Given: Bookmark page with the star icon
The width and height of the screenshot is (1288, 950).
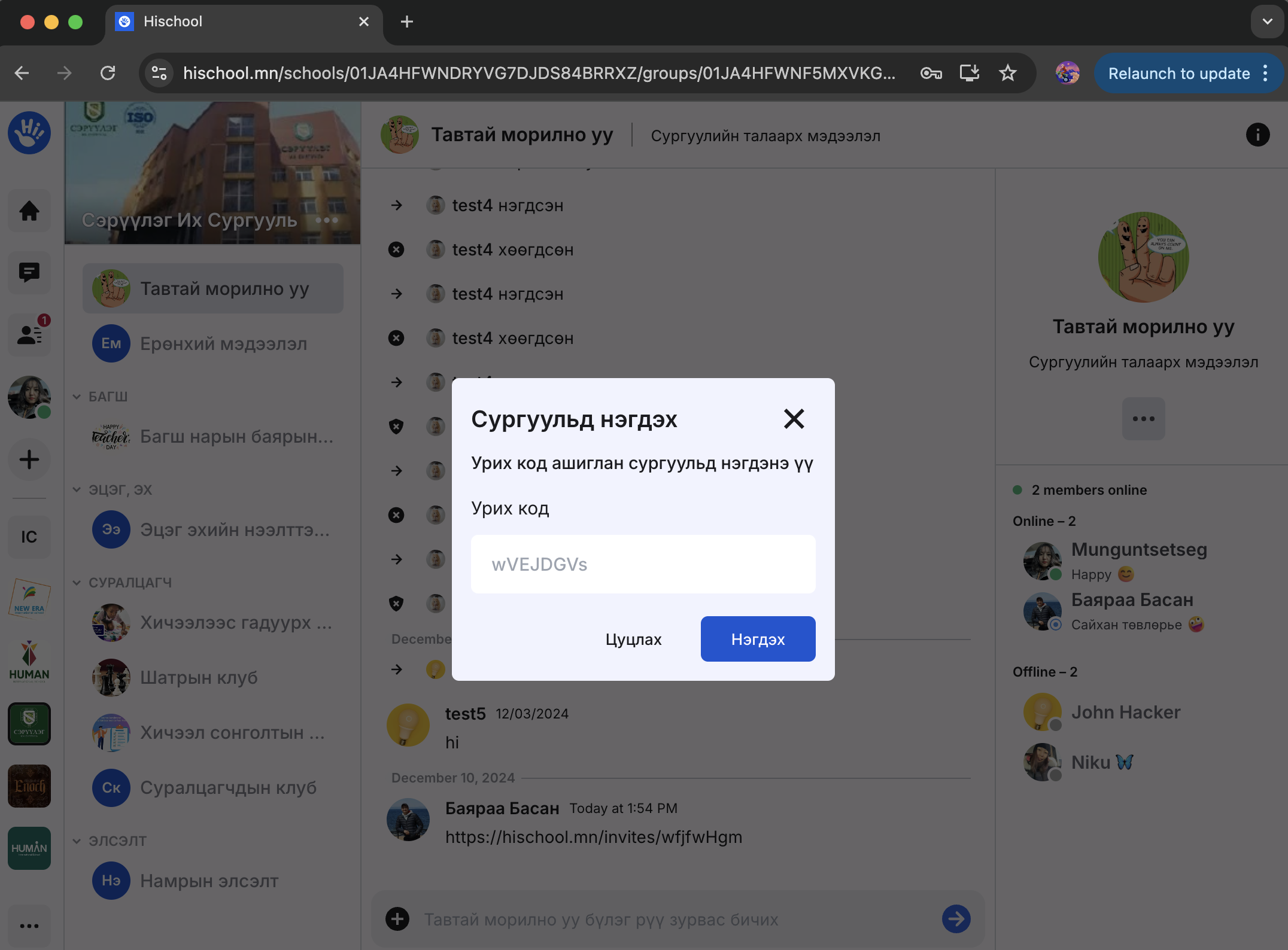Looking at the screenshot, I should (x=1008, y=73).
